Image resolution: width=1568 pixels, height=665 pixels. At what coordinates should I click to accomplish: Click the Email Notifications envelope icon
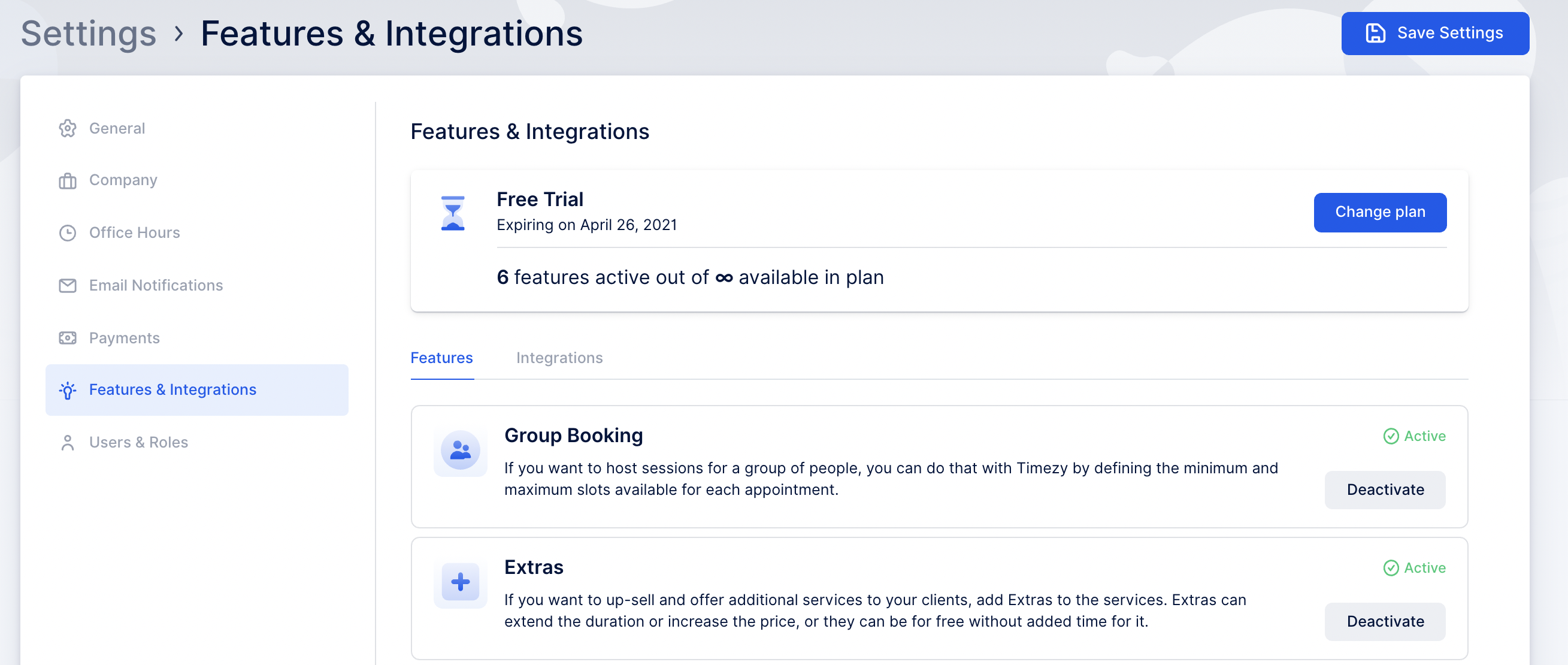tap(68, 286)
